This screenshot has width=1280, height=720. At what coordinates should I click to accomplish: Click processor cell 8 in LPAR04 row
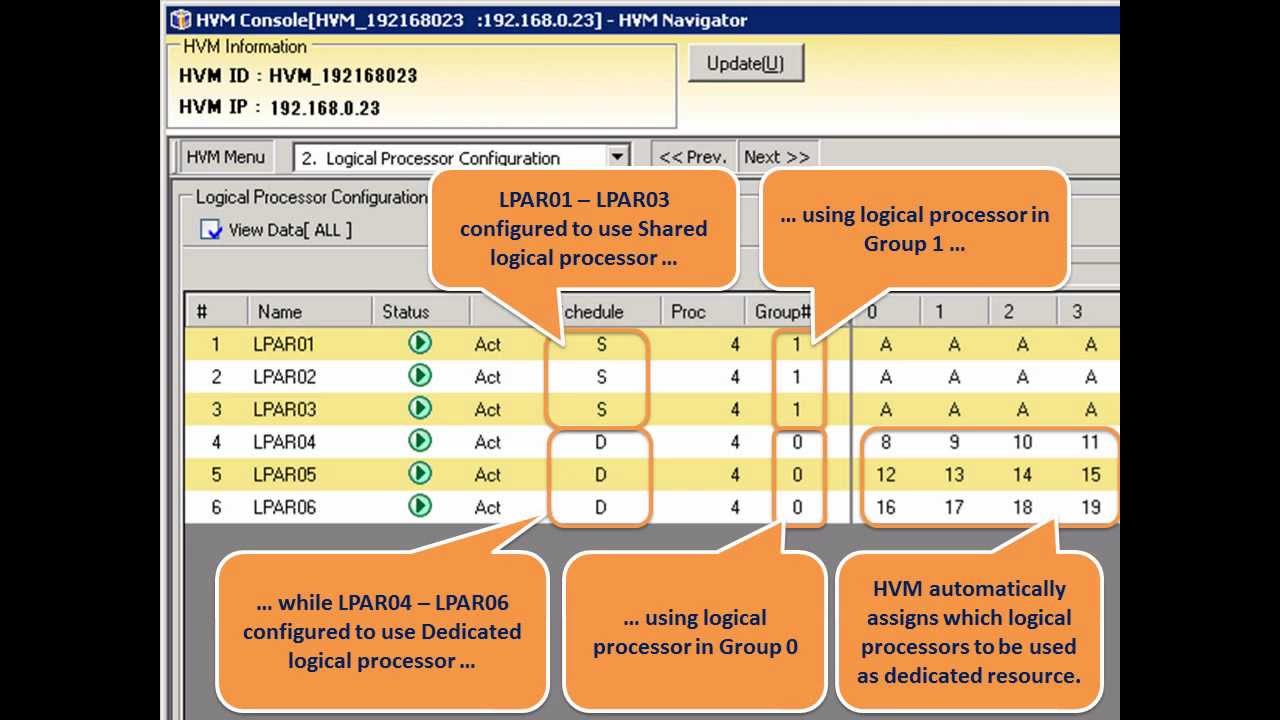(886, 442)
